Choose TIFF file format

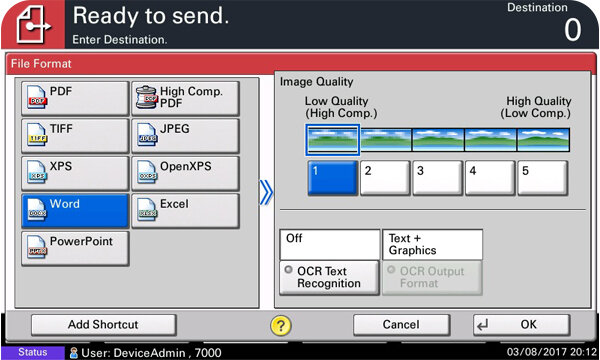(x=75, y=136)
